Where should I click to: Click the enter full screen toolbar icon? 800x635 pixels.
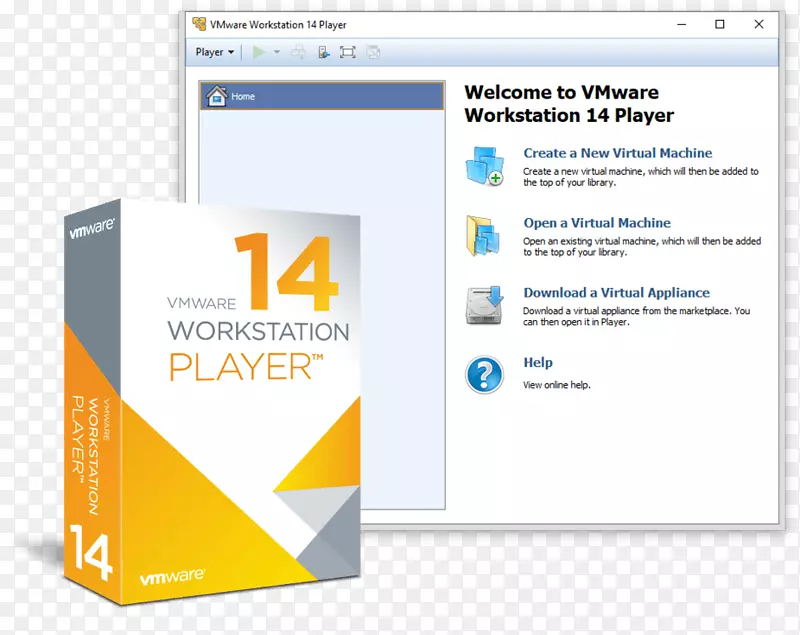click(347, 52)
